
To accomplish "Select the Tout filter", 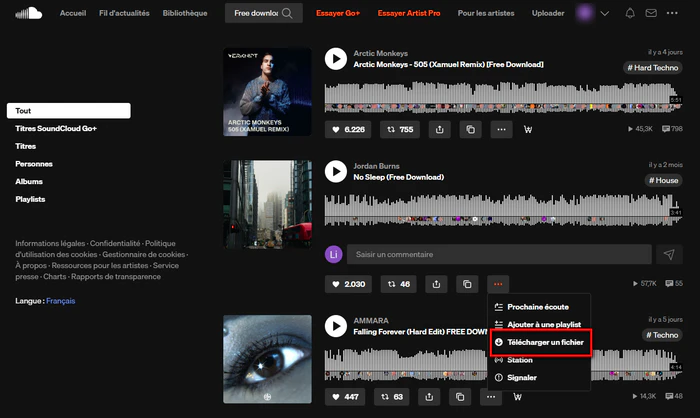I will coord(69,111).
